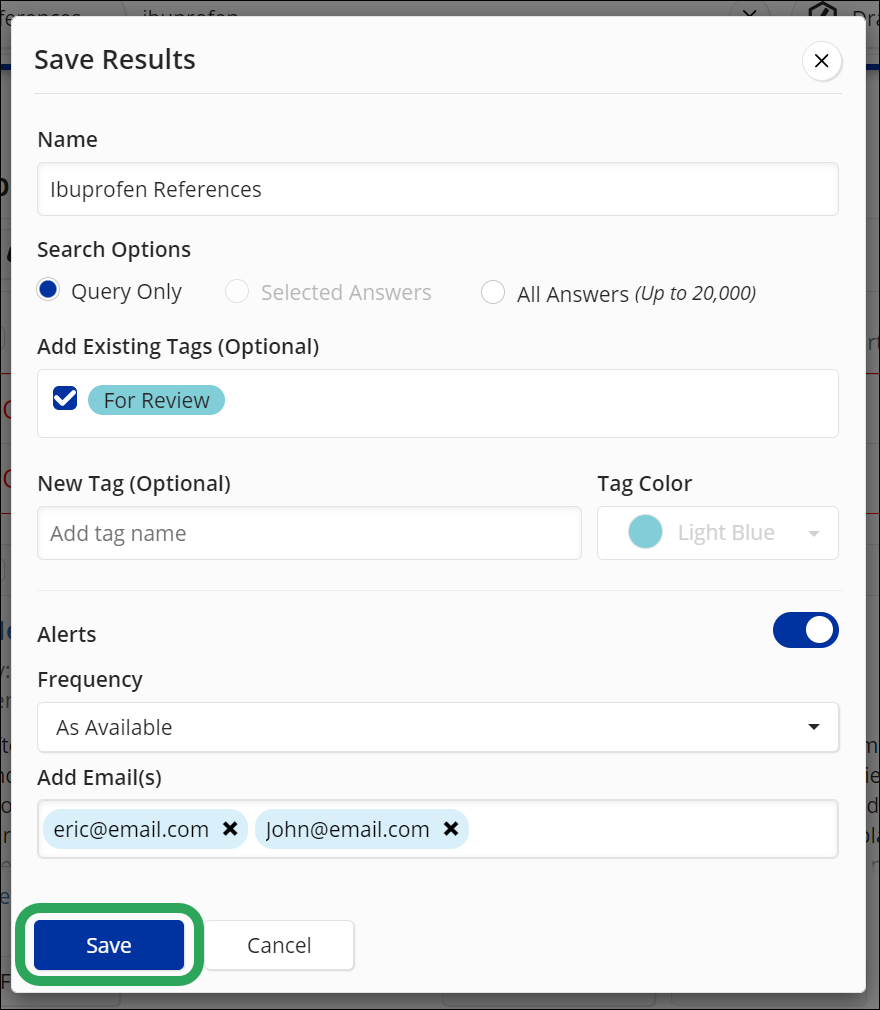Screen dimensions: 880x1010
Task: Toggle the Alerts switch off
Action: [x=805, y=630]
